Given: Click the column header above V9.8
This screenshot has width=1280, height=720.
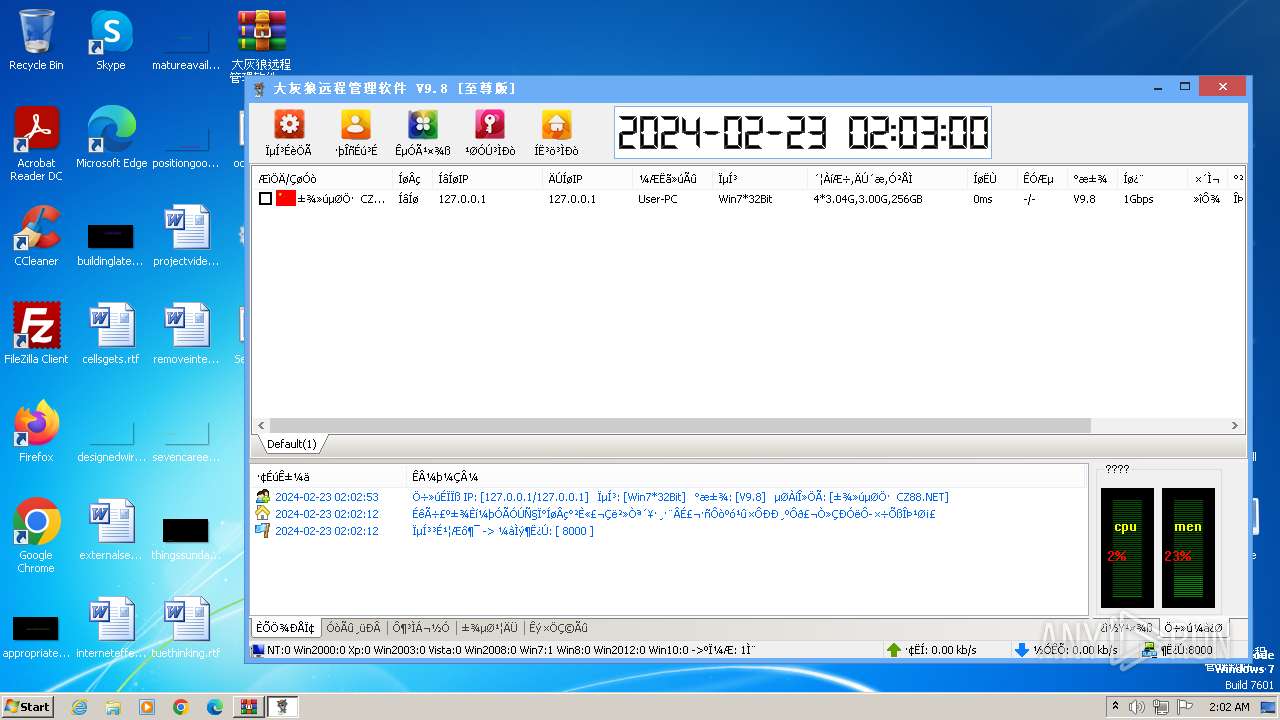Looking at the screenshot, I should [x=1092, y=179].
